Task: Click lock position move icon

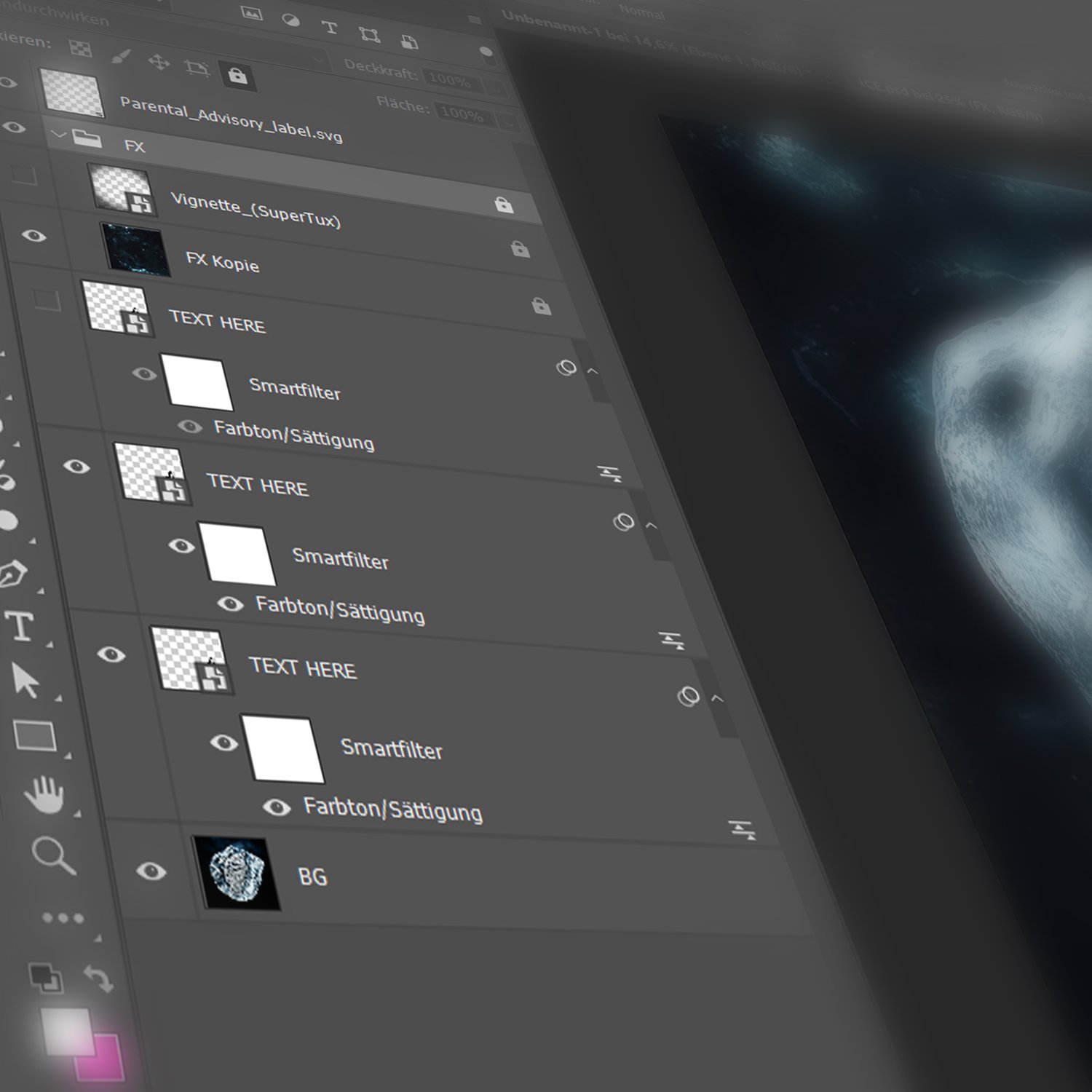Action: click(158, 62)
